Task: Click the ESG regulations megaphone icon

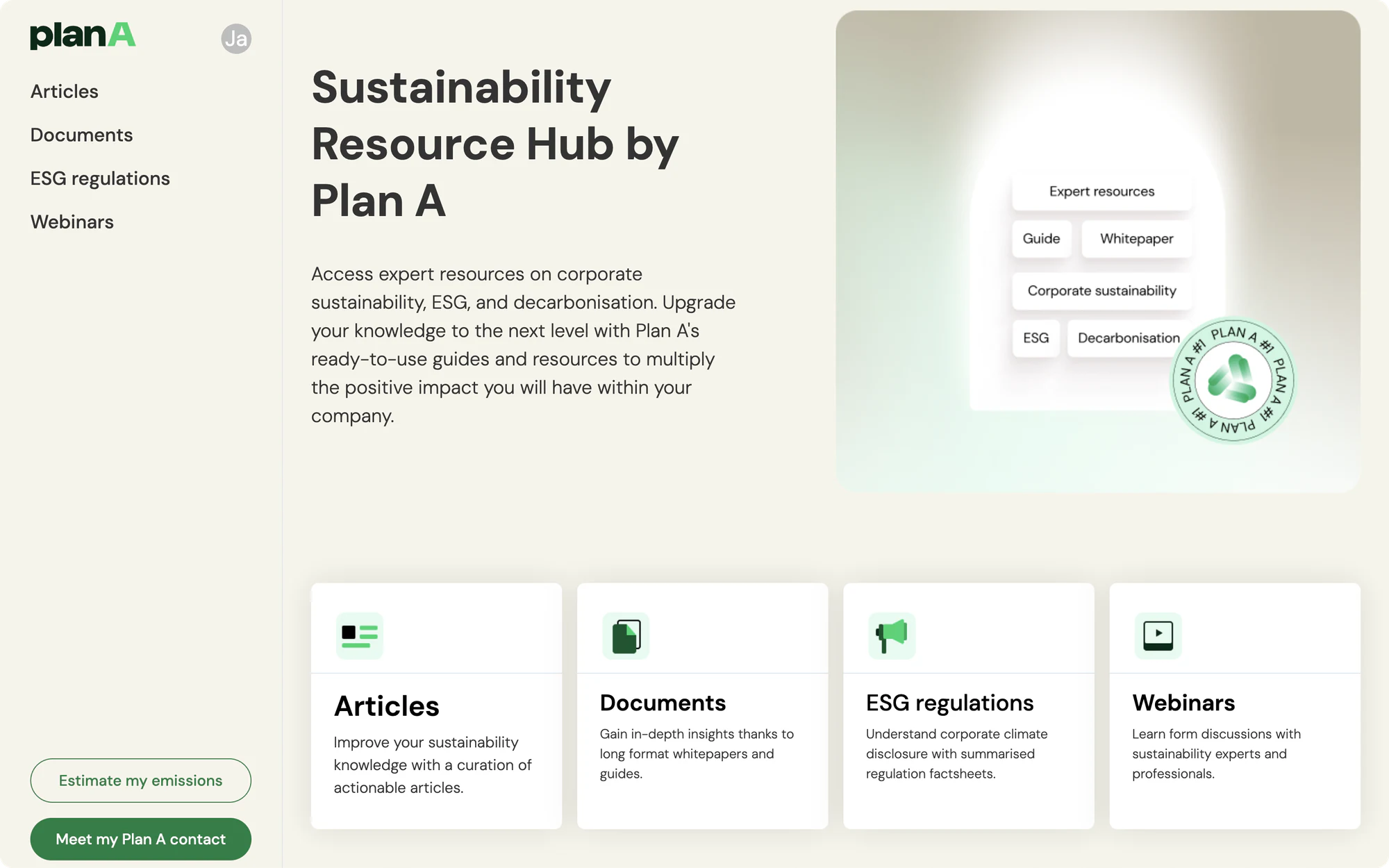Action: (x=892, y=635)
